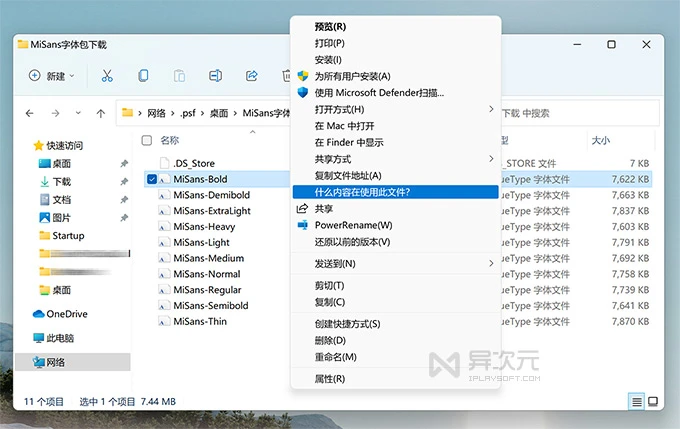Choose 剪切(T) from context menu
Viewport: 680px width, 429px height.
396,285
